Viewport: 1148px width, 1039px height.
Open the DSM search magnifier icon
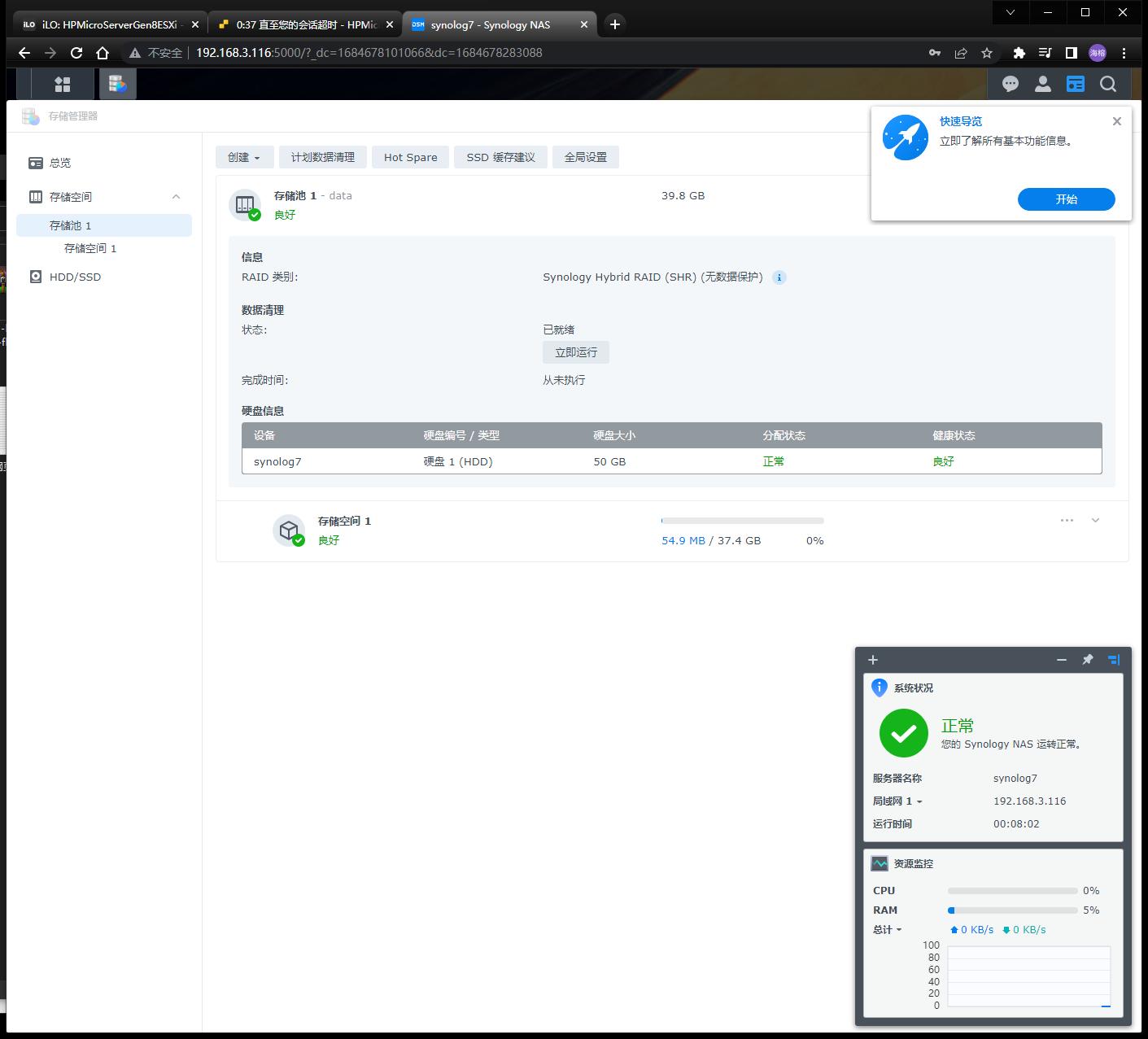[1107, 84]
